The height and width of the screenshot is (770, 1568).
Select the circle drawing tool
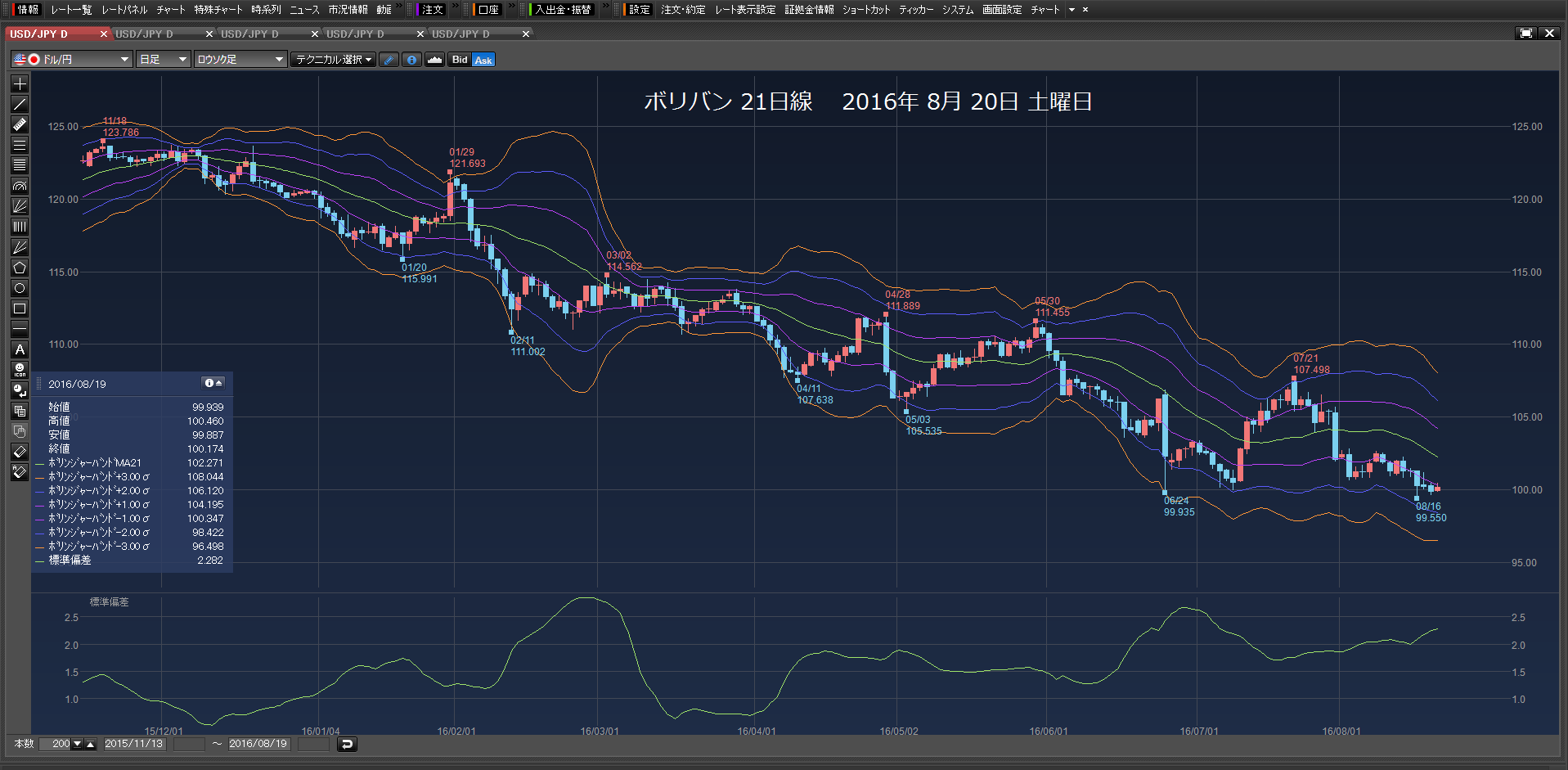tap(20, 288)
